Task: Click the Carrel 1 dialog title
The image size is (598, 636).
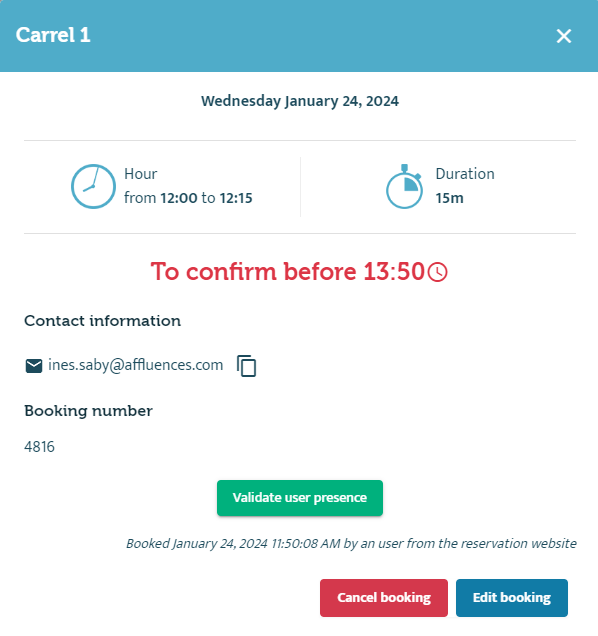Action: click(x=53, y=35)
